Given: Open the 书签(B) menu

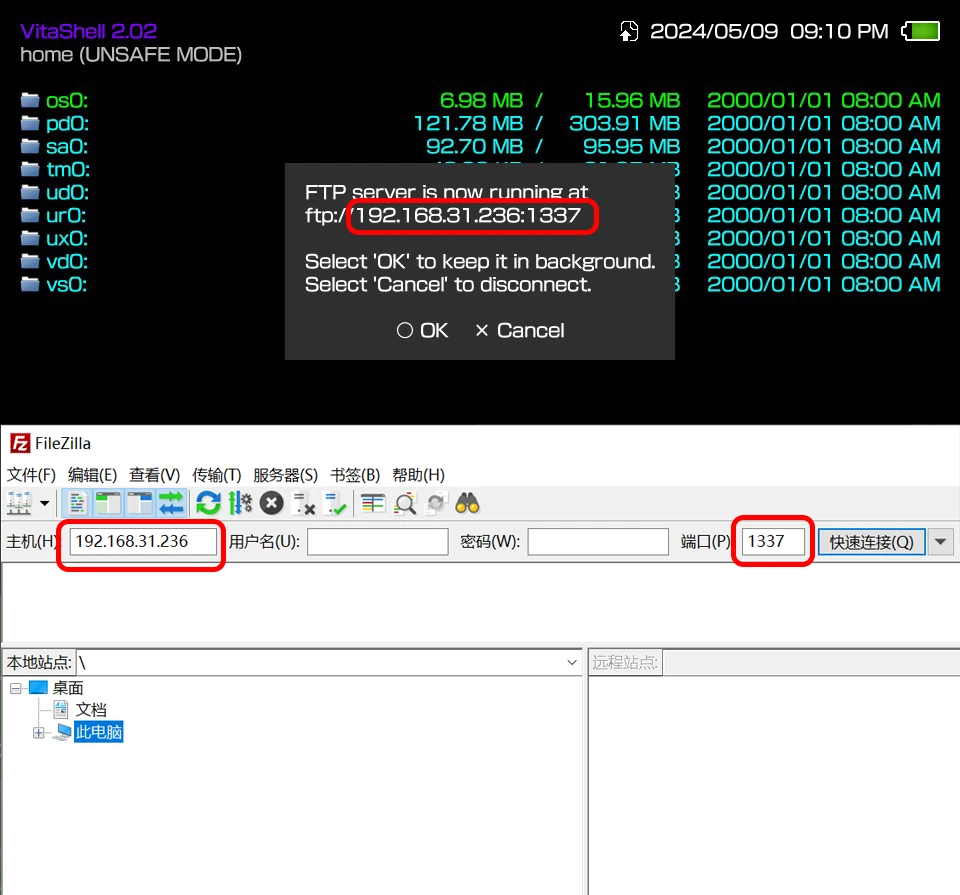Looking at the screenshot, I should (355, 475).
